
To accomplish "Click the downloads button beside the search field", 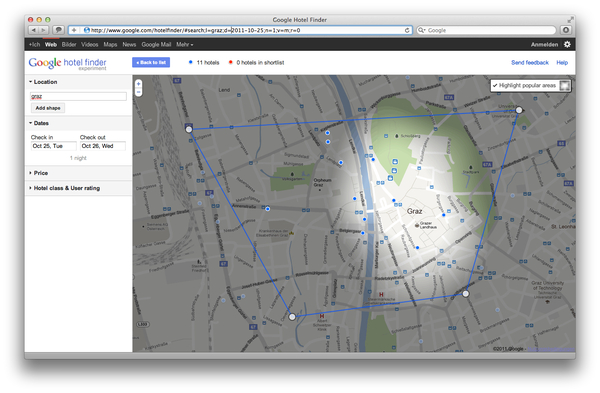I will (566, 30).
